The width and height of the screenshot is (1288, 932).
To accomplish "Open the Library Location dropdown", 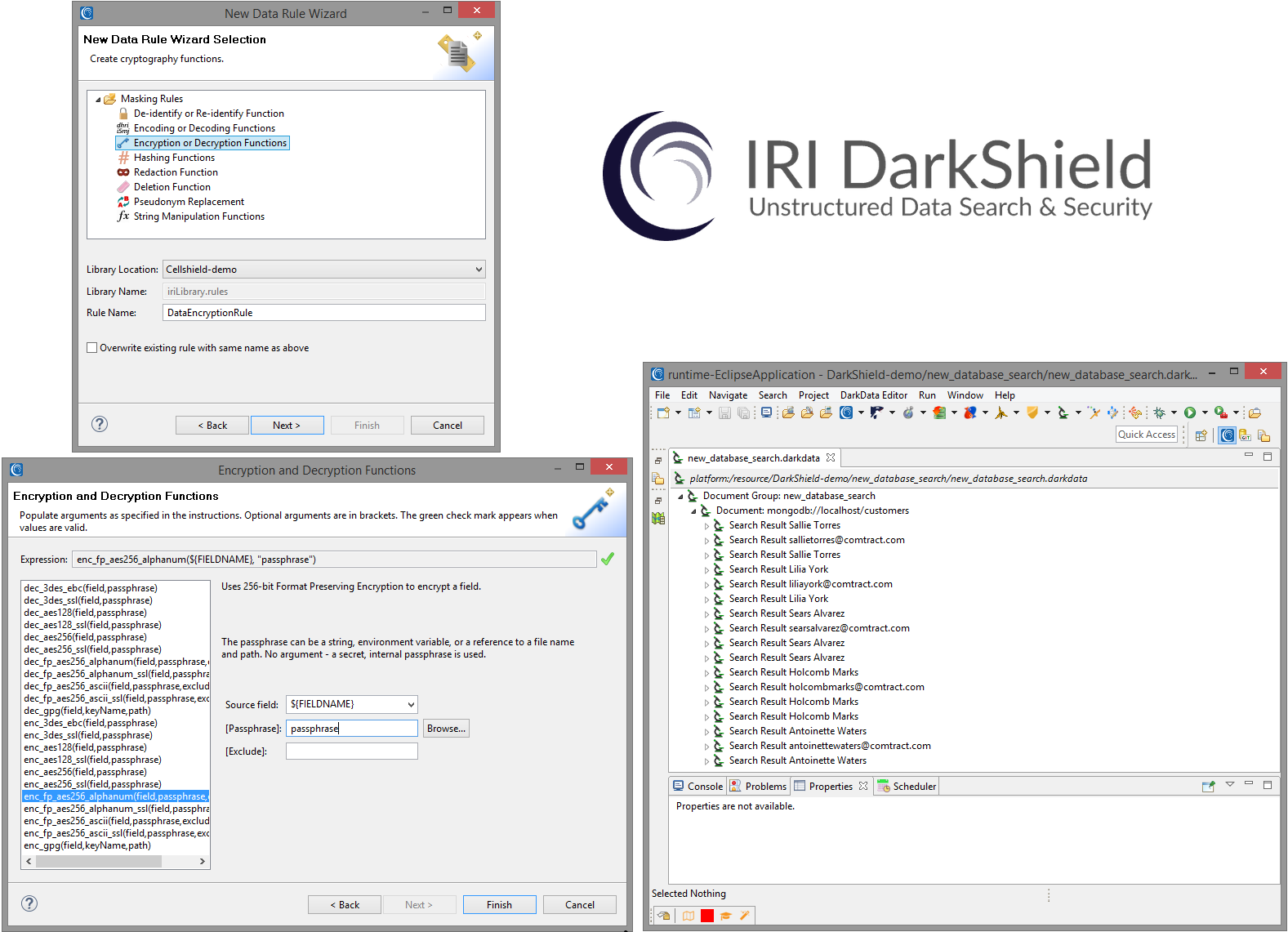I will [479, 270].
